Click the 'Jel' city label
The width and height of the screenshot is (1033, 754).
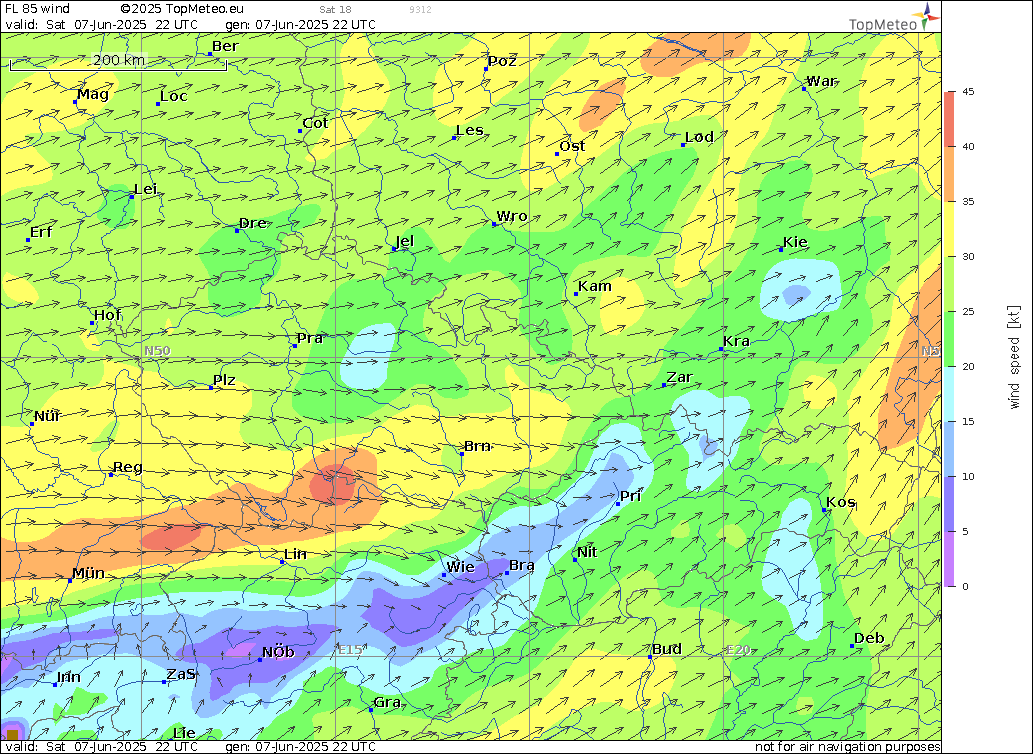tap(405, 241)
